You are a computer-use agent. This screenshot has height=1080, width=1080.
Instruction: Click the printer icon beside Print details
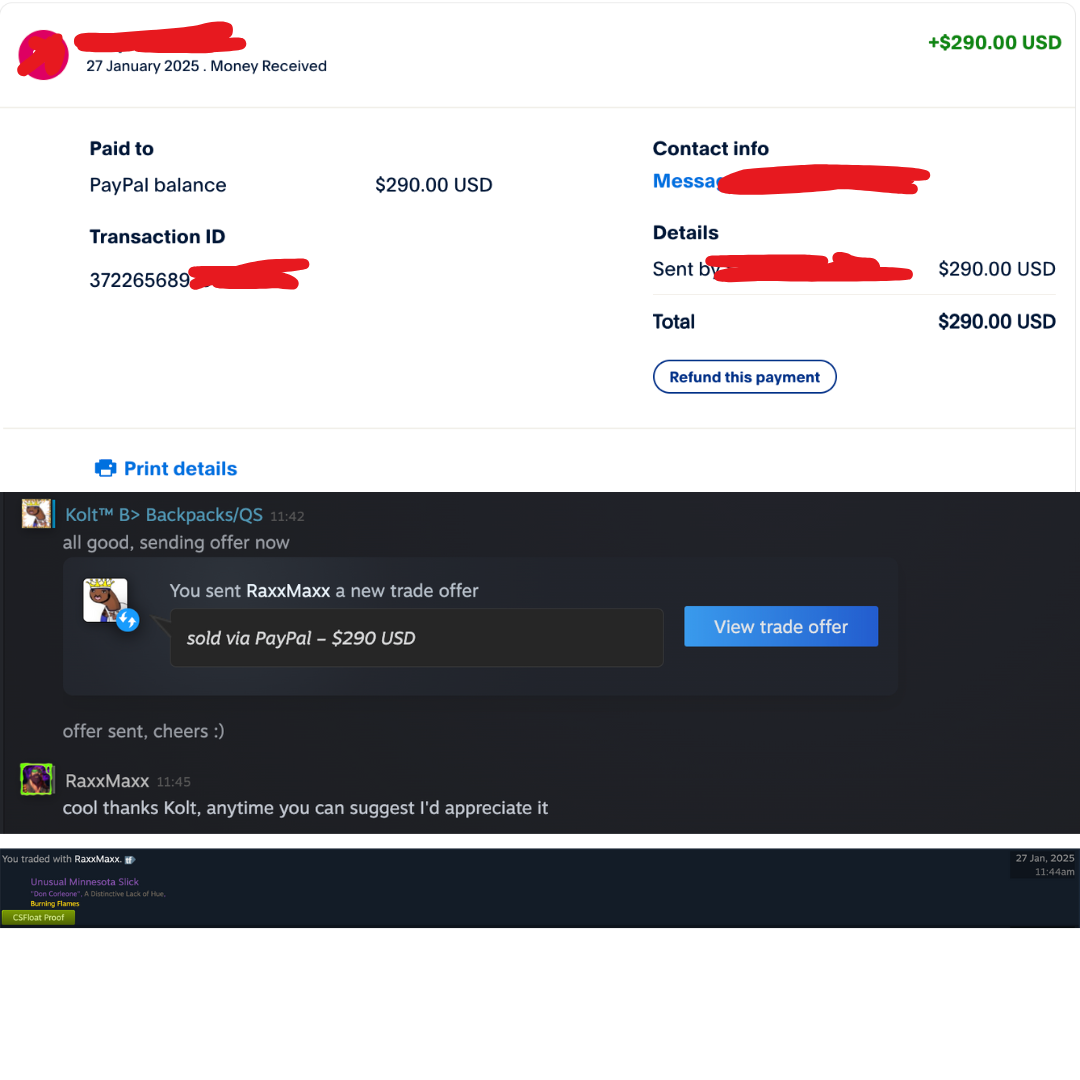coord(105,468)
